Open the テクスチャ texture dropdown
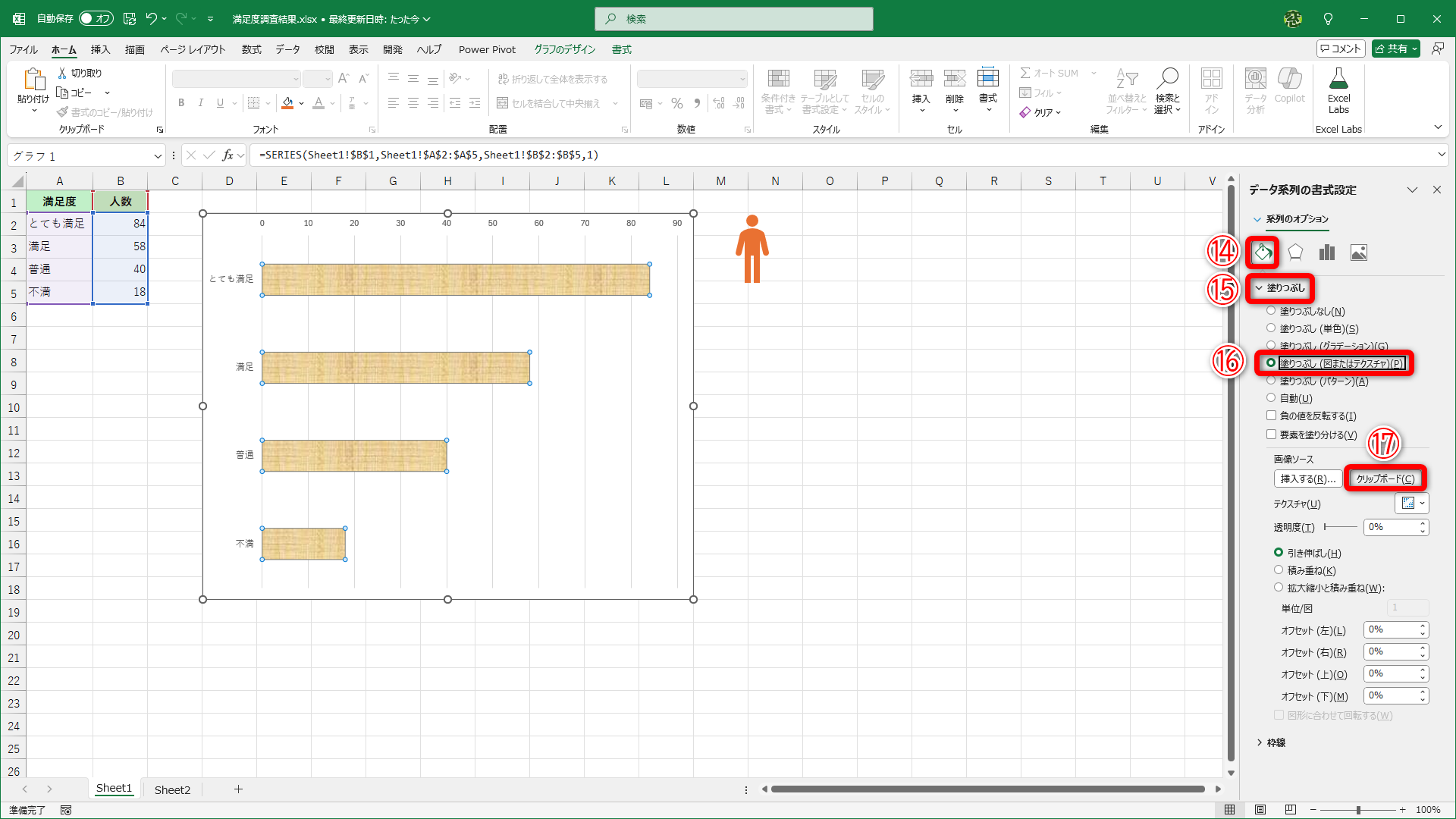 (1412, 504)
